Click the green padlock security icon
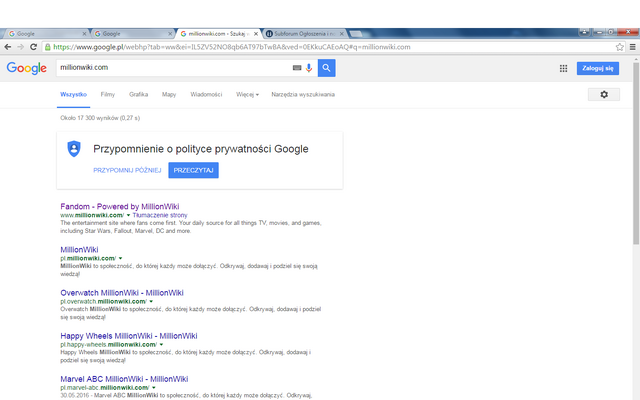640x400 pixels. 48,47
